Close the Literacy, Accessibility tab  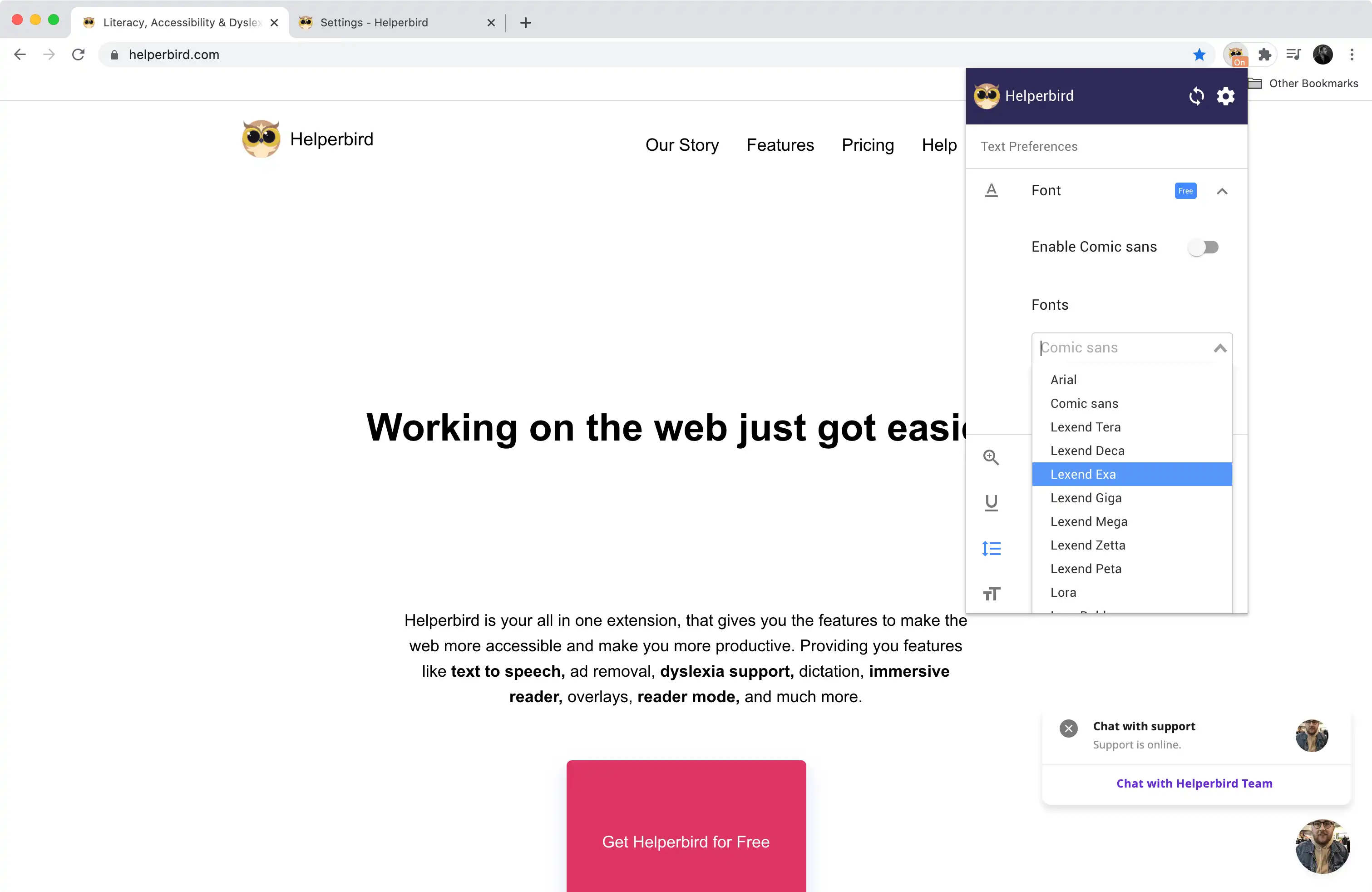[x=274, y=23]
